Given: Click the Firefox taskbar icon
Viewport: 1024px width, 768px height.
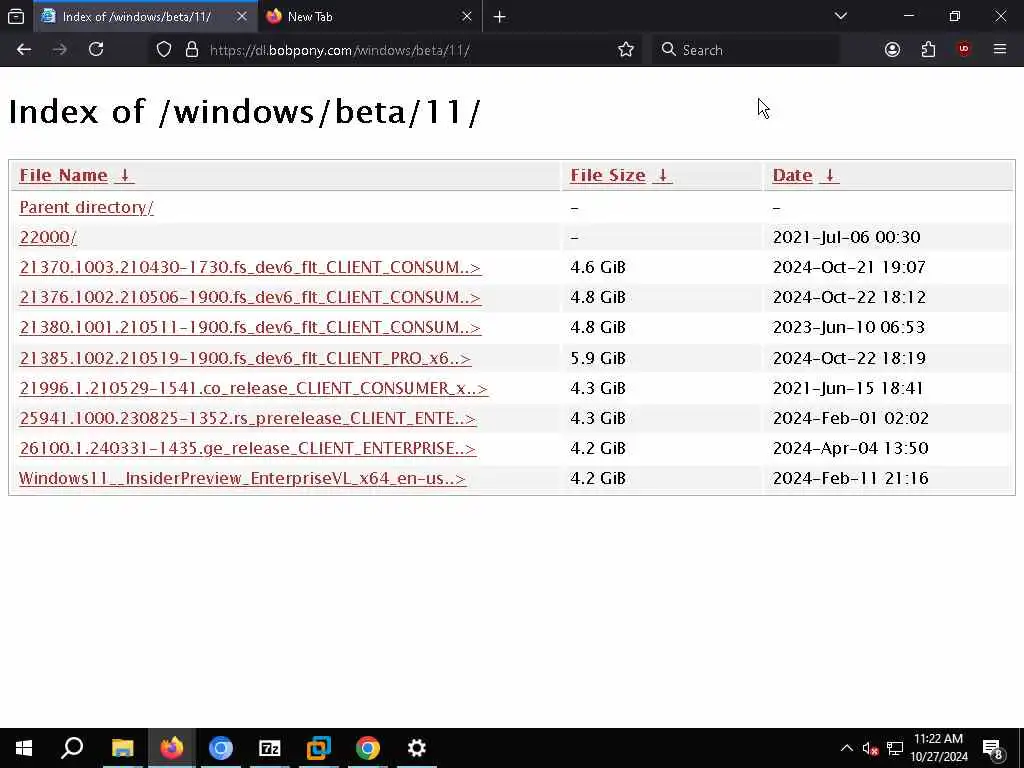Looking at the screenshot, I should click(172, 748).
